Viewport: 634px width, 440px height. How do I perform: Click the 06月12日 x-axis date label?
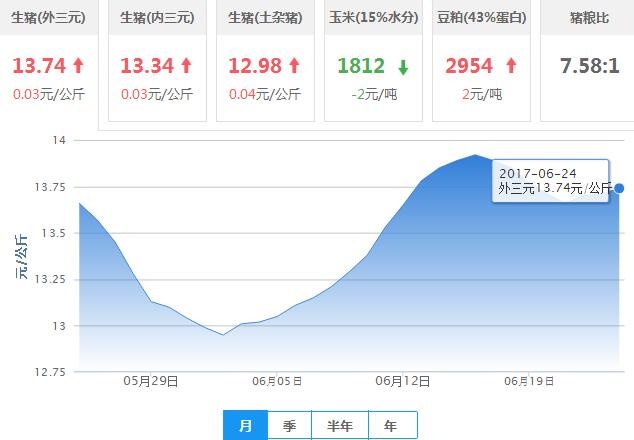(402, 381)
